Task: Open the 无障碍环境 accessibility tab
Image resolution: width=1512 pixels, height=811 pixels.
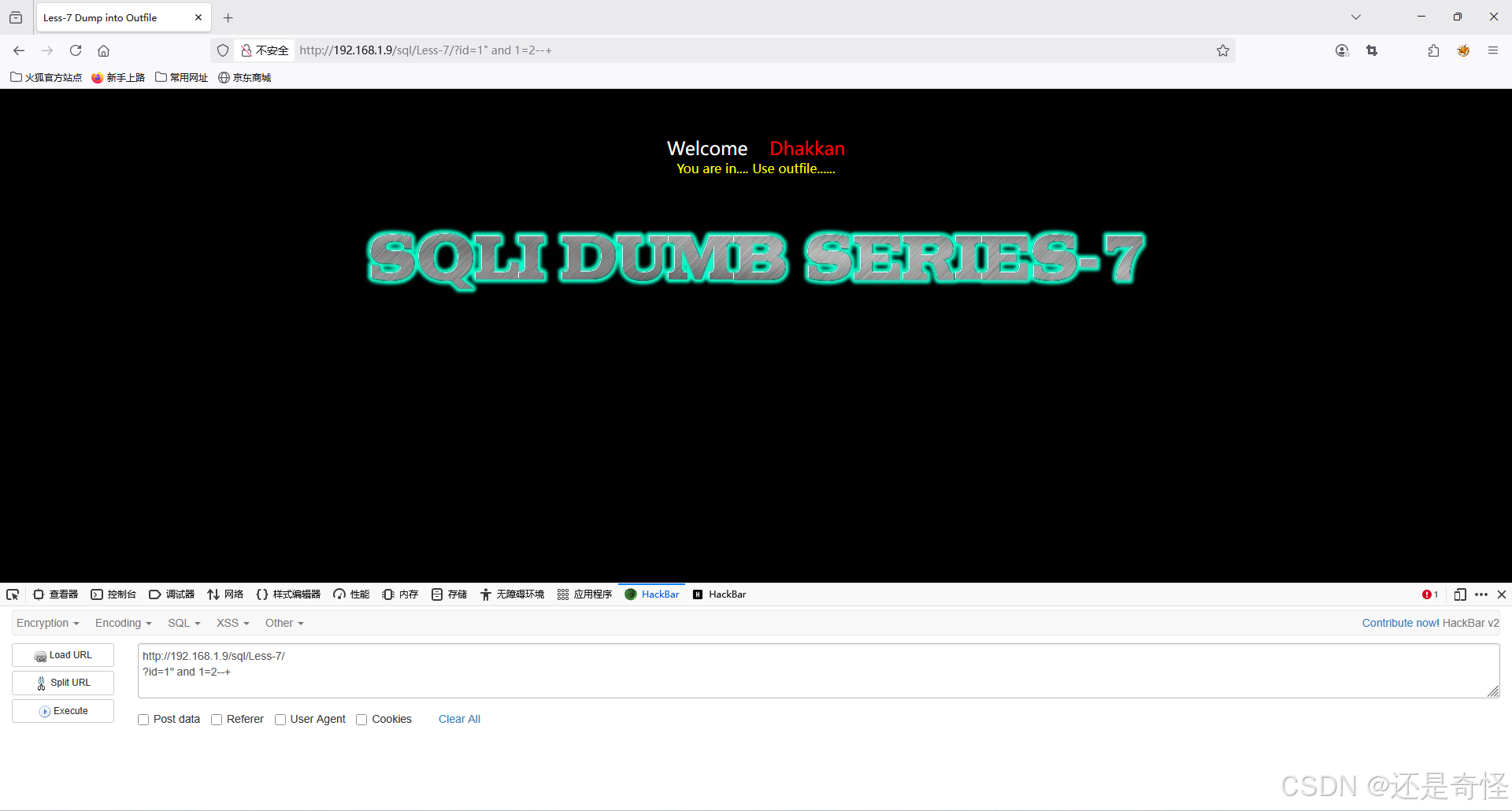Action: 512,594
